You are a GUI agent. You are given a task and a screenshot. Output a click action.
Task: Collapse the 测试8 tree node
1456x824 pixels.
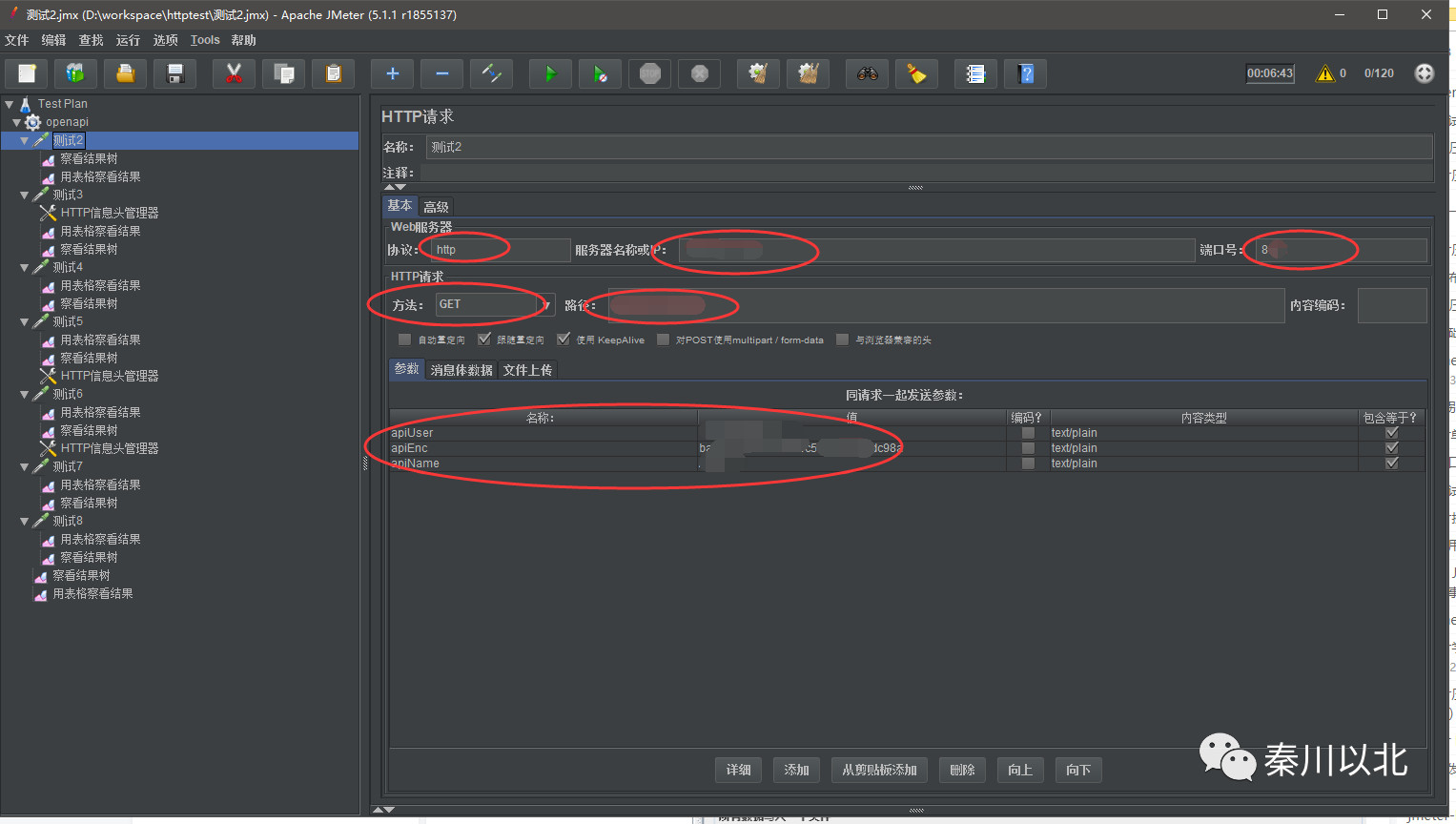coord(25,521)
